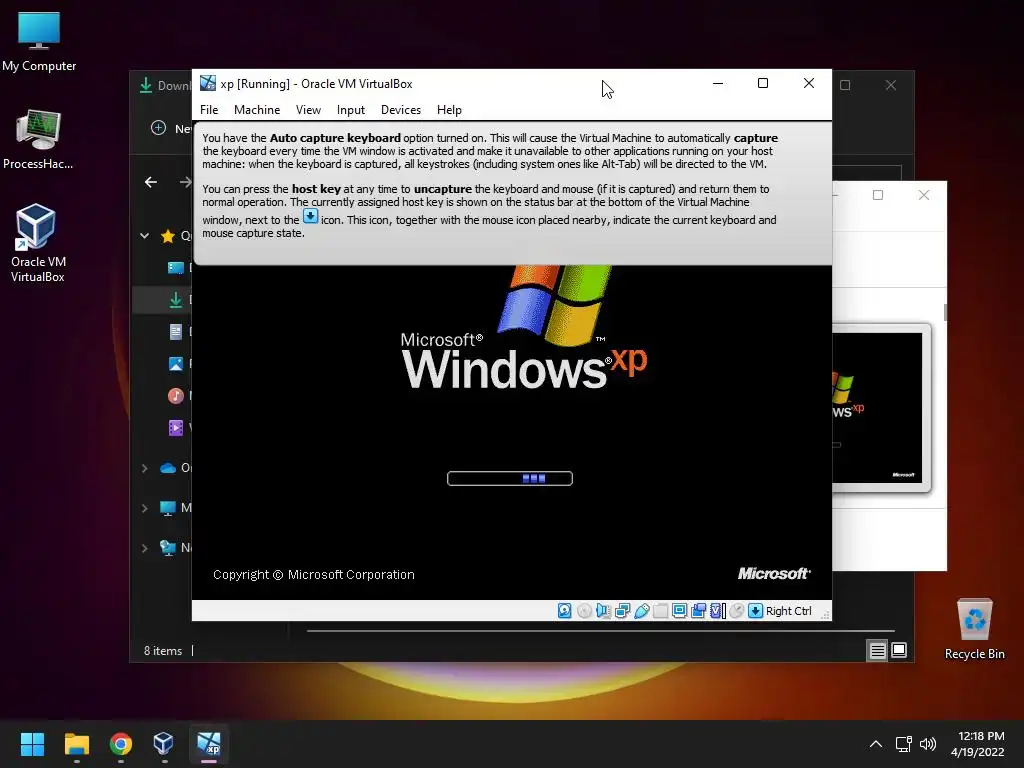Switch Explorer to details list view
1024x768 pixels.
pos(877,650)
